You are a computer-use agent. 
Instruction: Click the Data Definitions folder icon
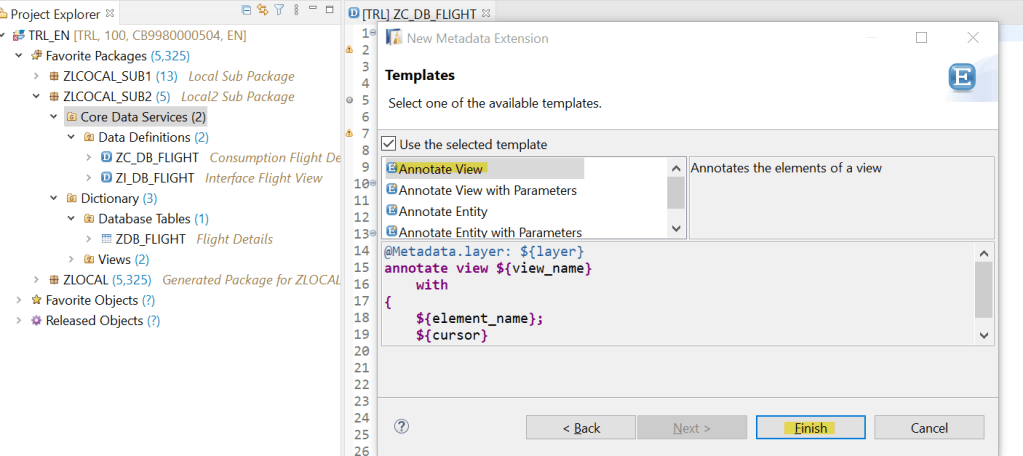(x=89, y=138)
